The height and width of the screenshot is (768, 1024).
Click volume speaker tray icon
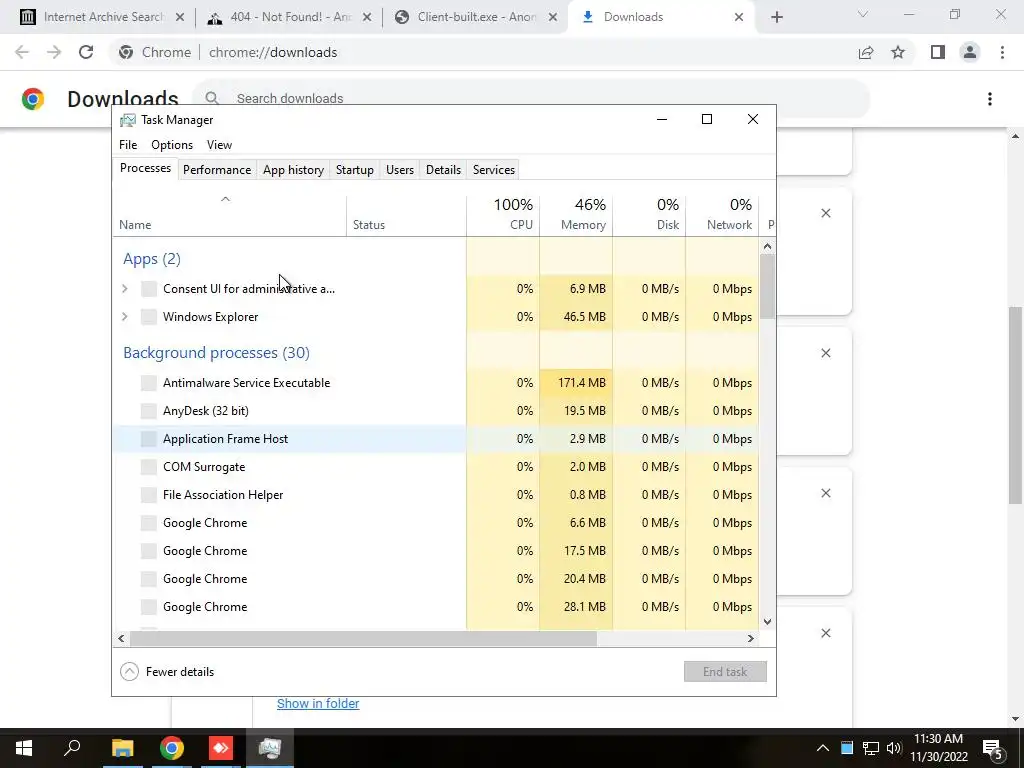(894, 748)
